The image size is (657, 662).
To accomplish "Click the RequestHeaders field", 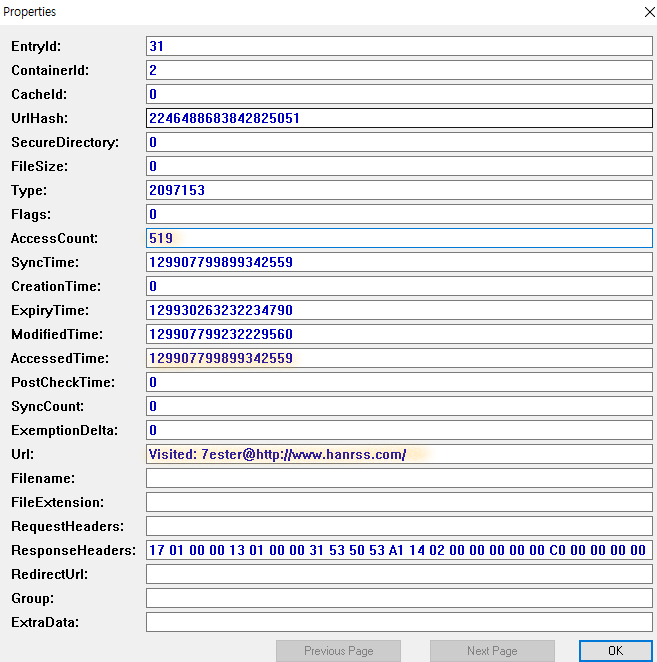I will tap(399, 526).
